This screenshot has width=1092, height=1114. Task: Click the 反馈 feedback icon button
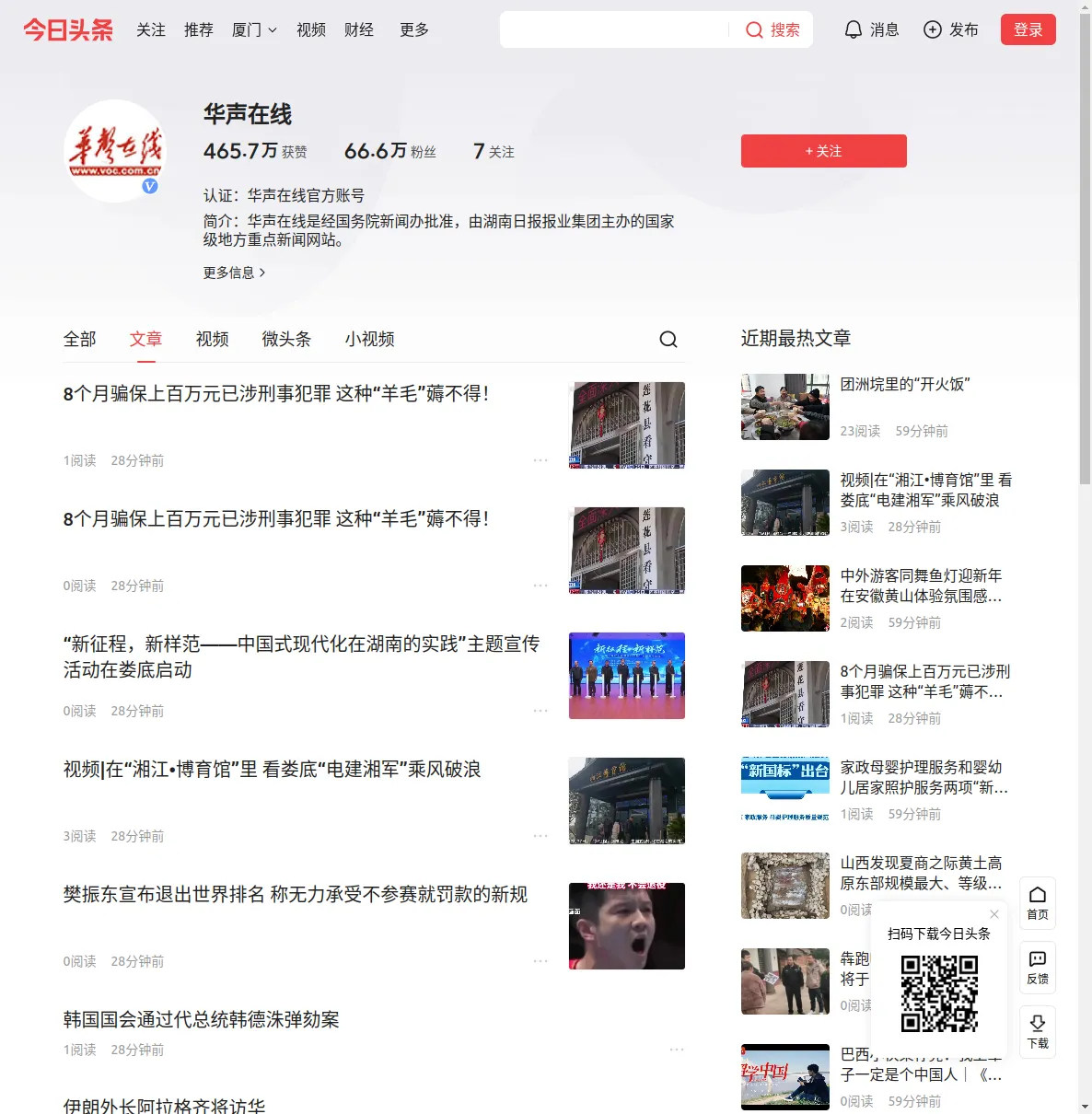(1038, 968)
